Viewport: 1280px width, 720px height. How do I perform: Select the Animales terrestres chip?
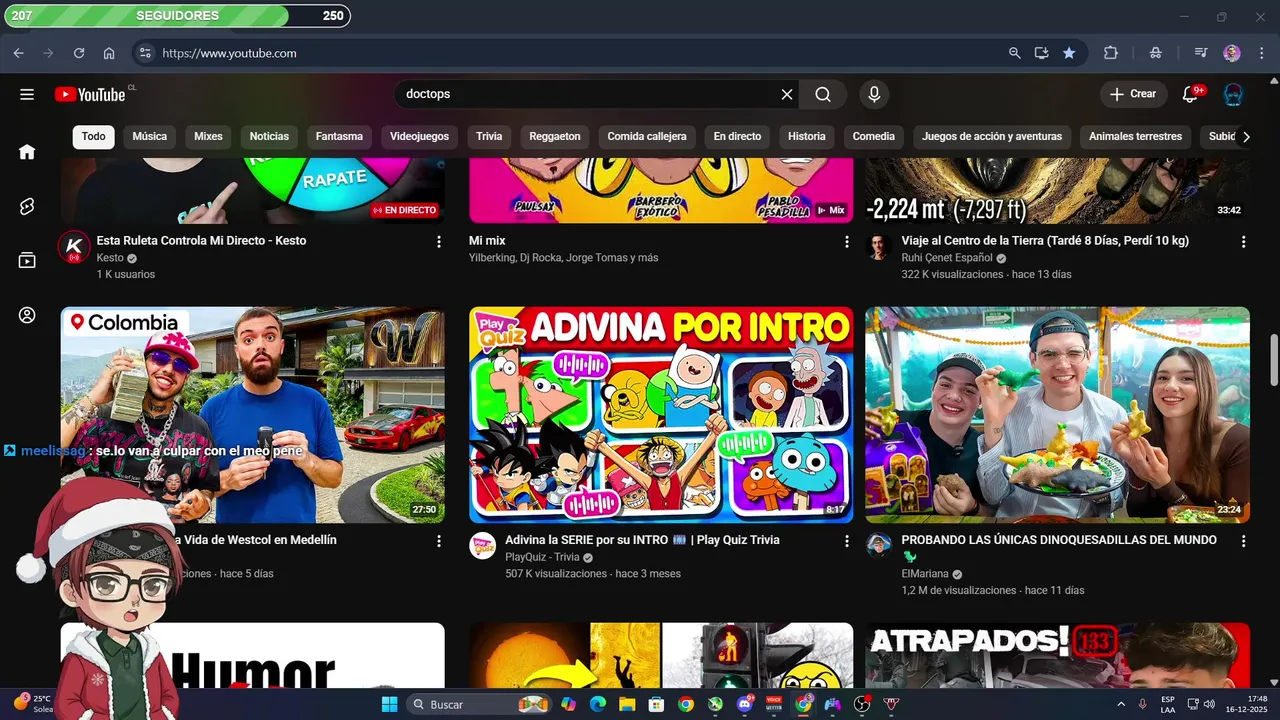[x=1135, y=137]
